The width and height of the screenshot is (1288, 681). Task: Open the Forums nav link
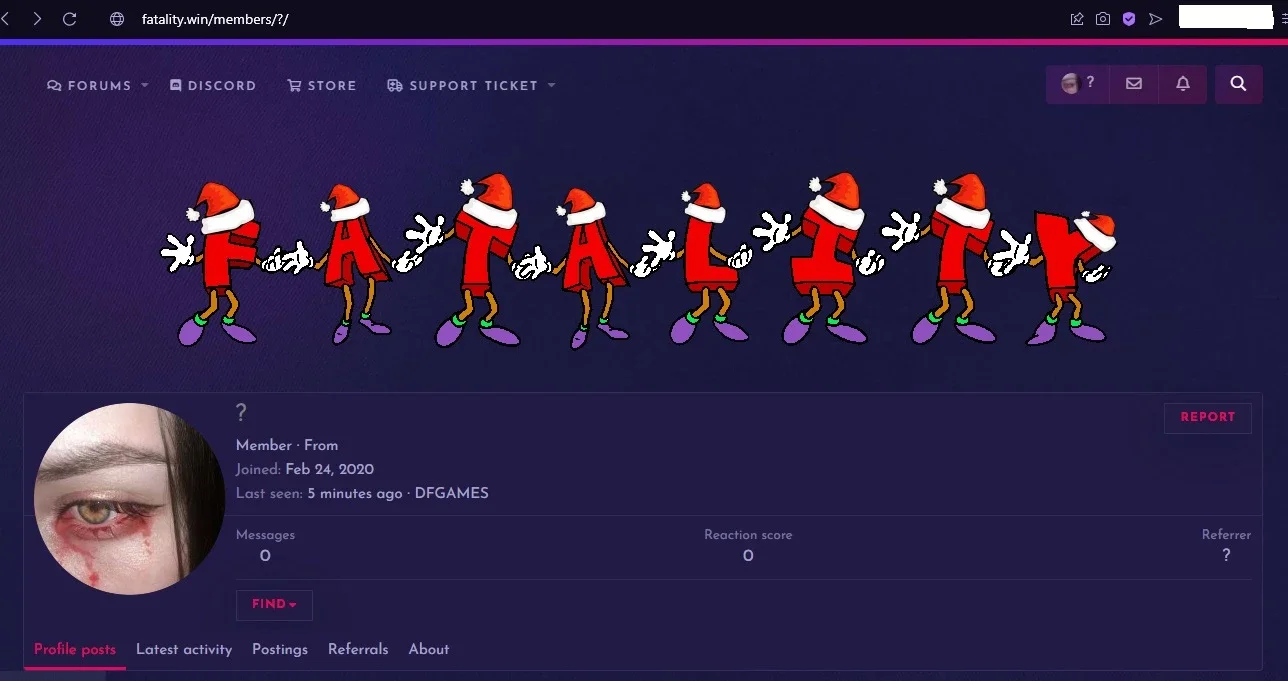point(90,86)
